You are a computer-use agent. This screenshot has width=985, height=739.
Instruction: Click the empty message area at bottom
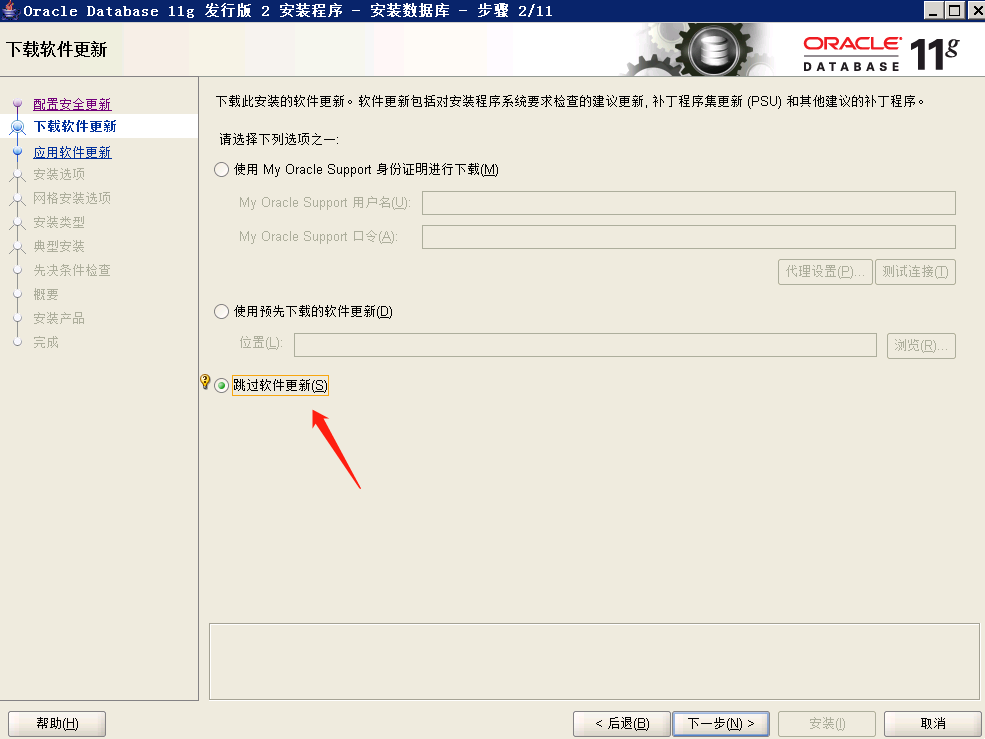click(594, 661)
